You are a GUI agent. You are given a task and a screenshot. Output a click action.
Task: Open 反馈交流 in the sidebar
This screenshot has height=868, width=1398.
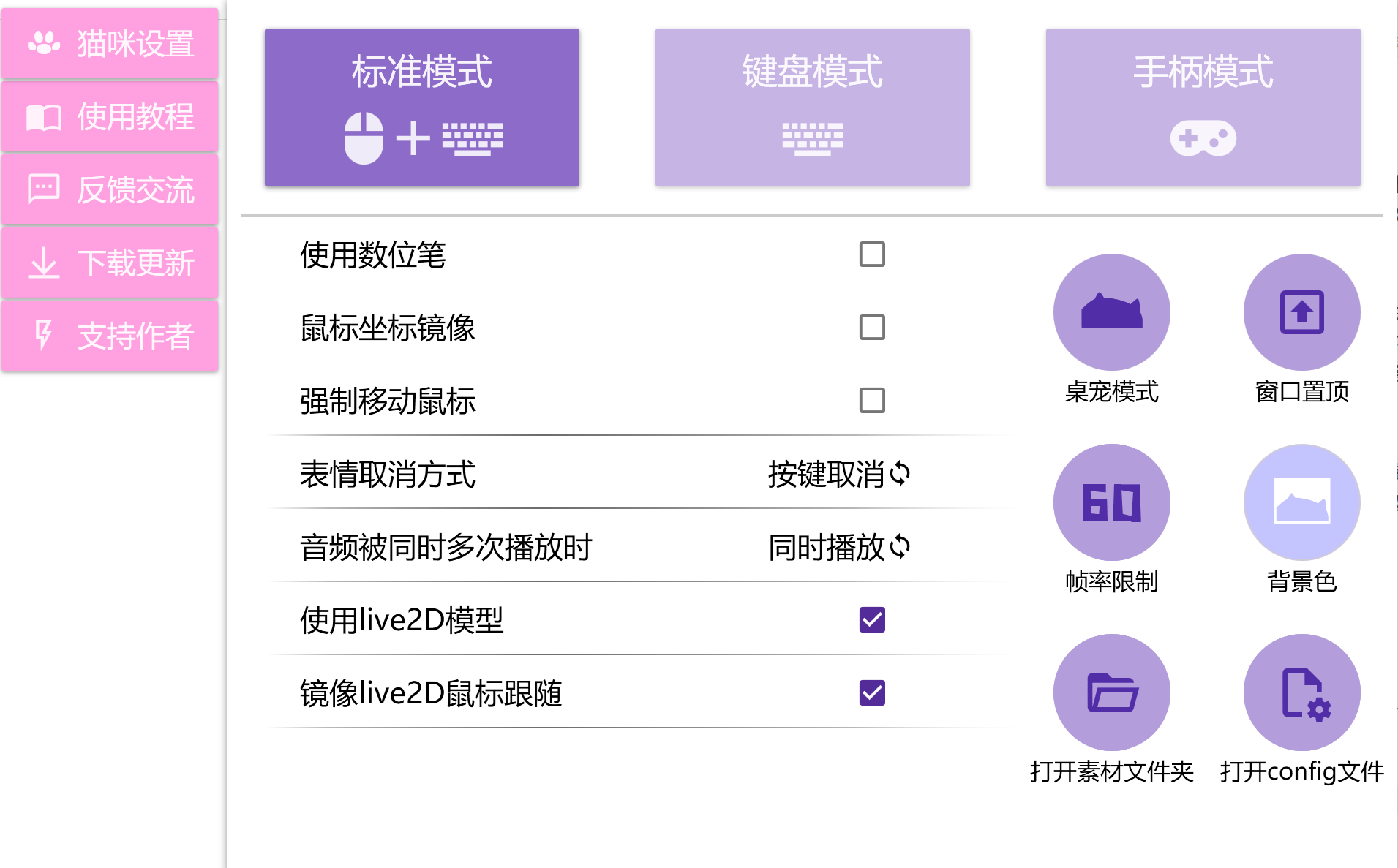(110, 189)
